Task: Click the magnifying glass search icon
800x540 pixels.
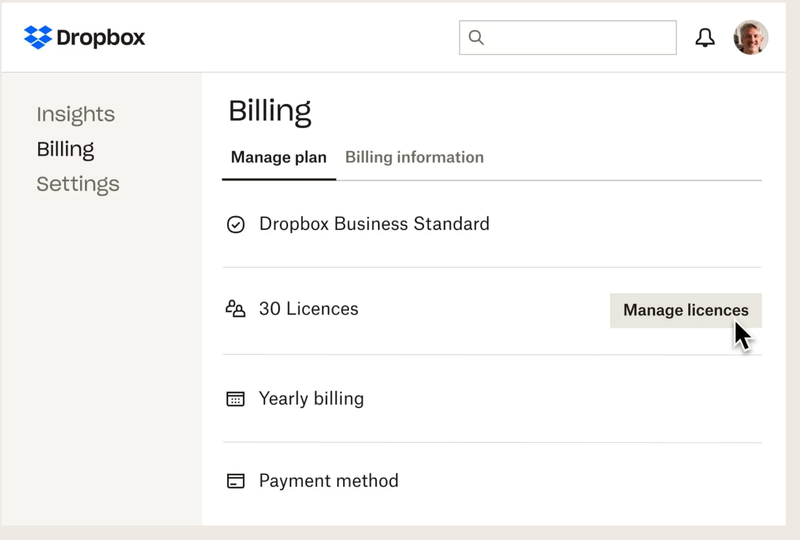Action: pyautogui.click(x=476, y=38)
